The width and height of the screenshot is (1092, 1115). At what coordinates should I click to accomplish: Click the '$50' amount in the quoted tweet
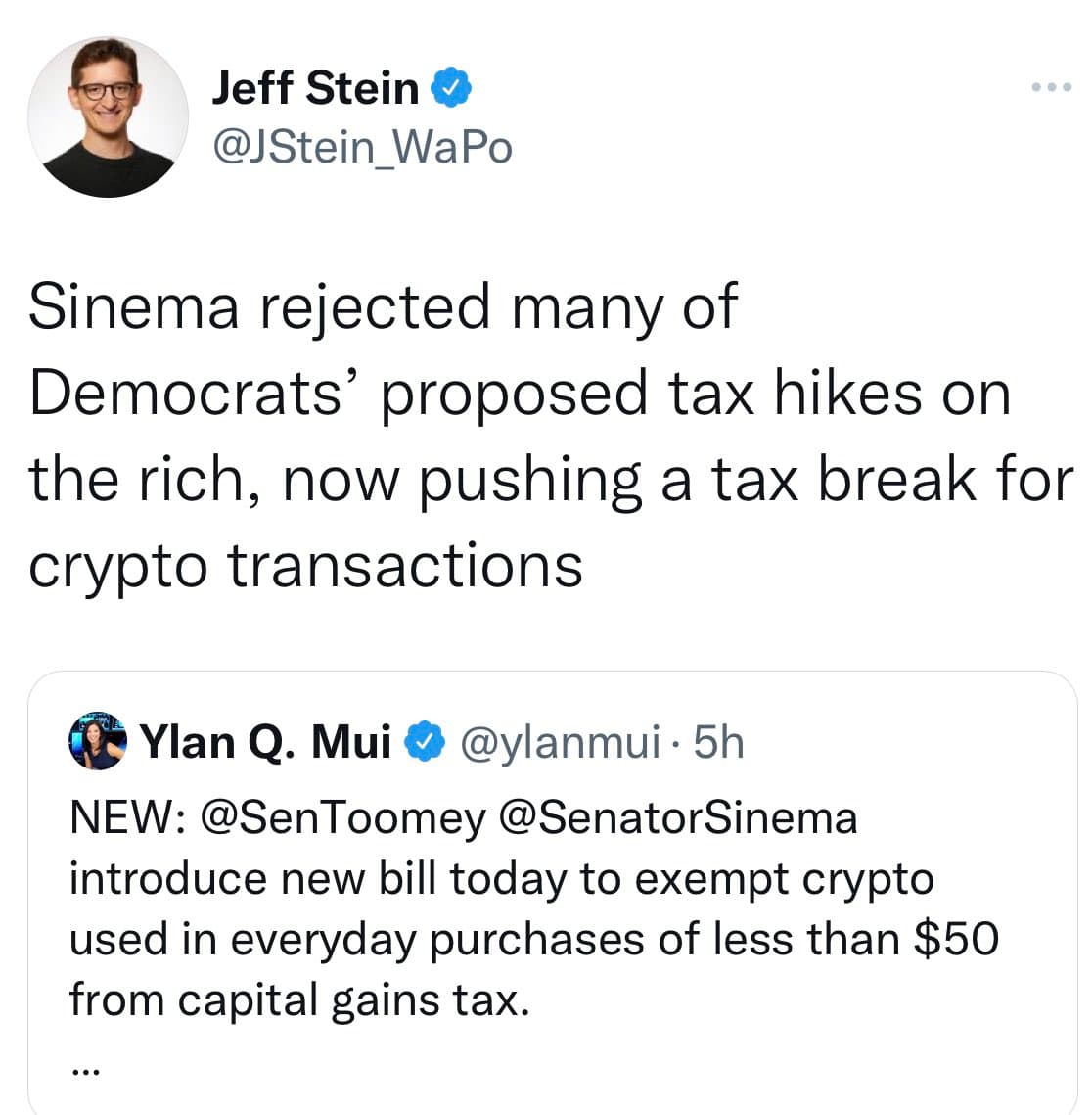pyautogui.click(x=956, y=938)
